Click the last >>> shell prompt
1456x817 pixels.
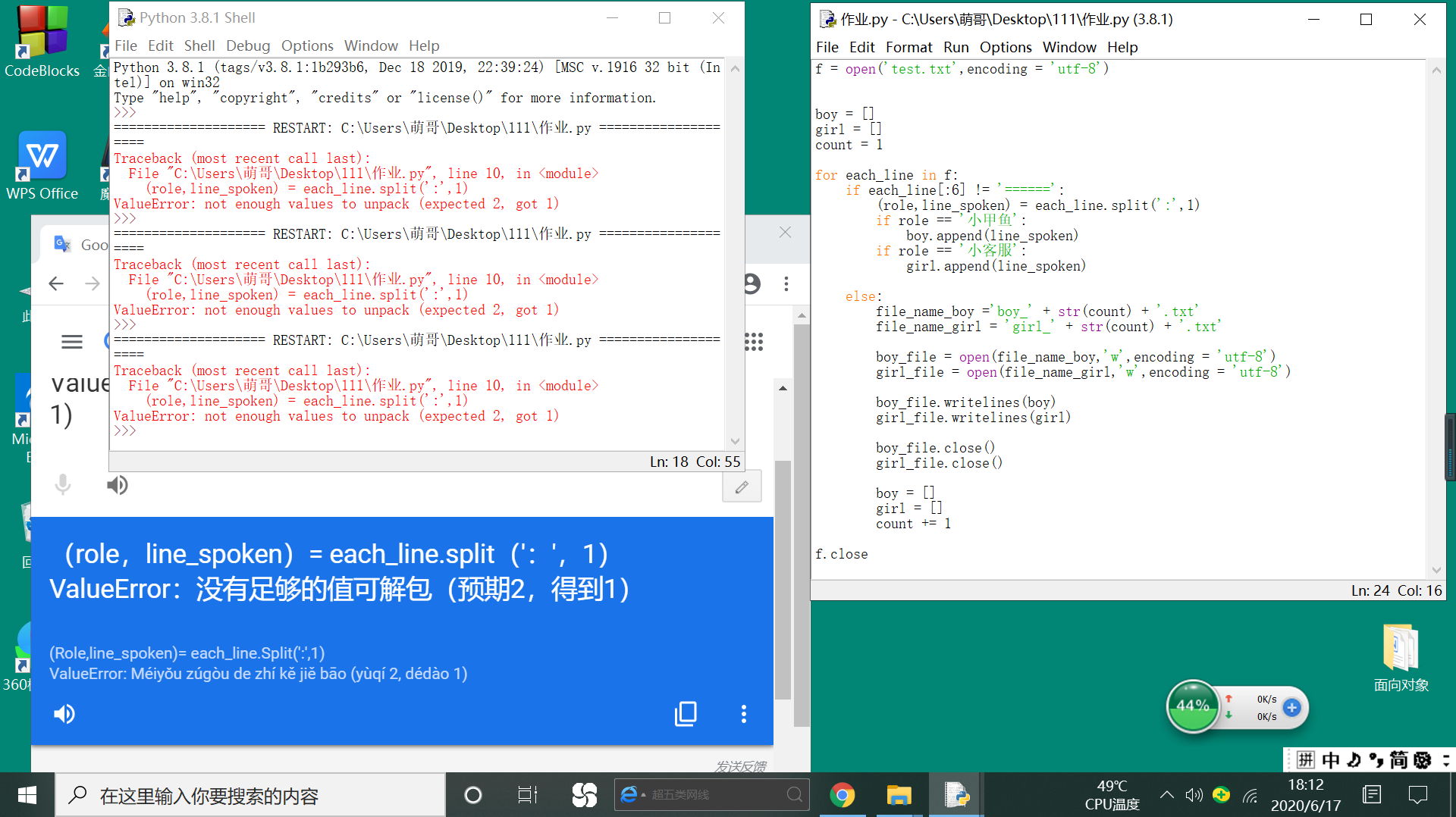124,430
